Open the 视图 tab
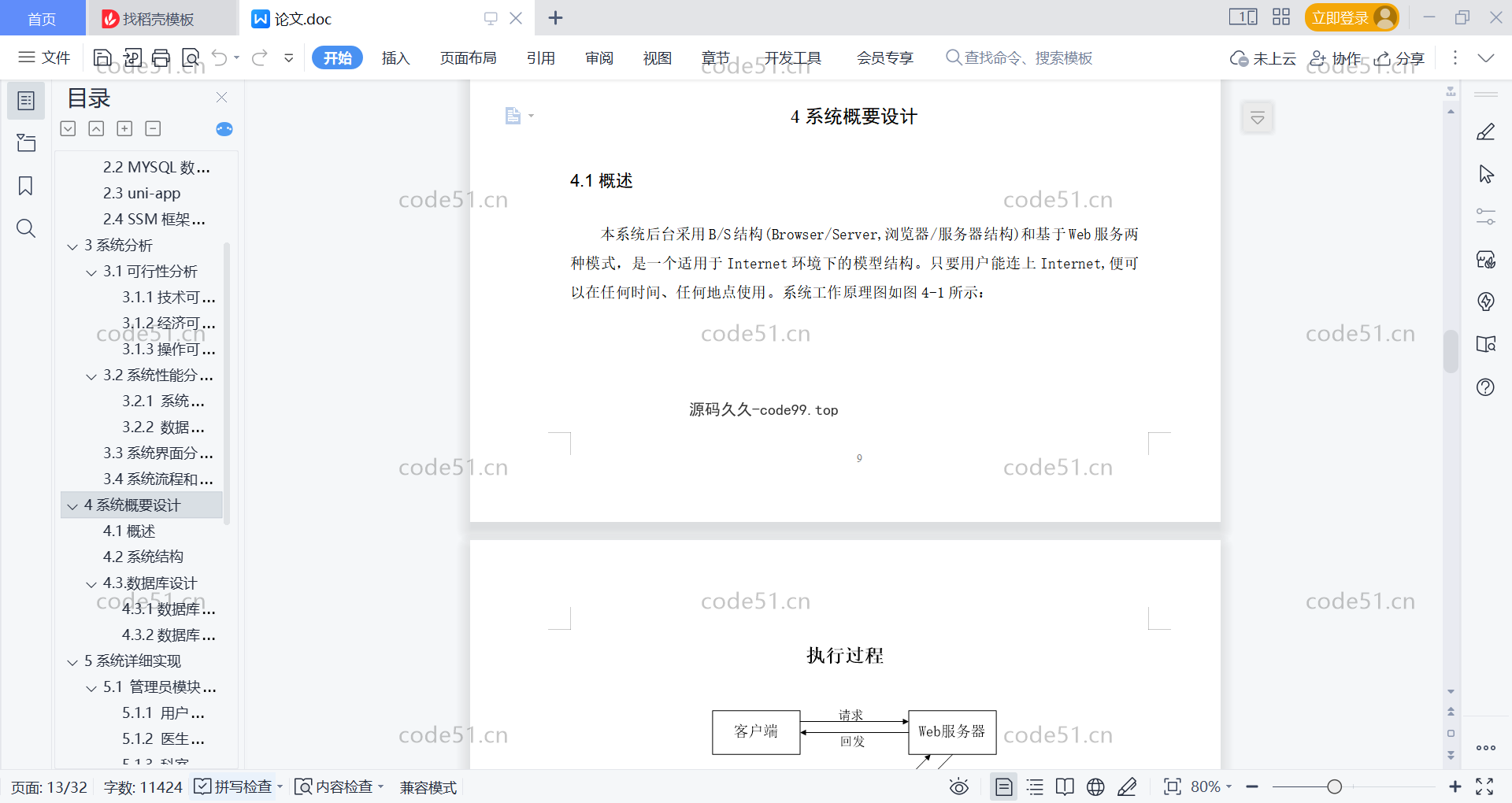The width and height of the screenshot is (1512, 803). 658,57
